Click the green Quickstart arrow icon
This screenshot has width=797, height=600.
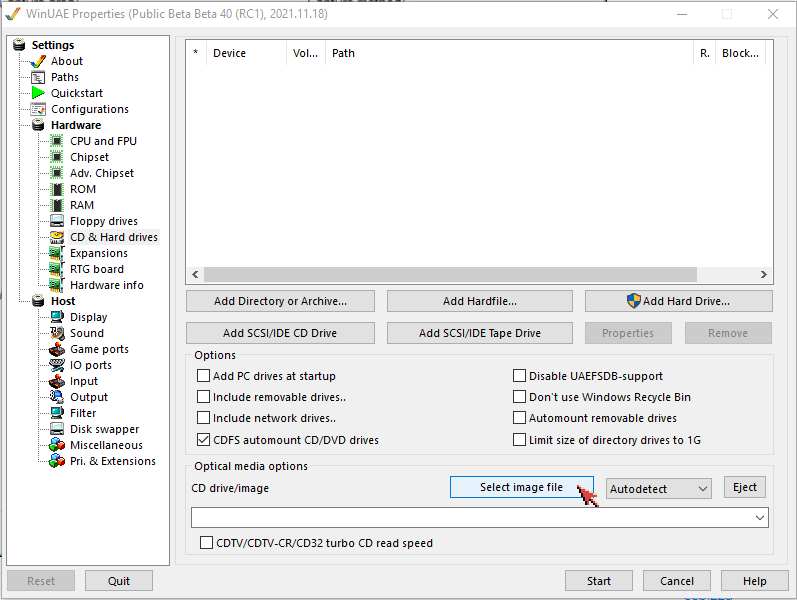click(x=38, y=93)
